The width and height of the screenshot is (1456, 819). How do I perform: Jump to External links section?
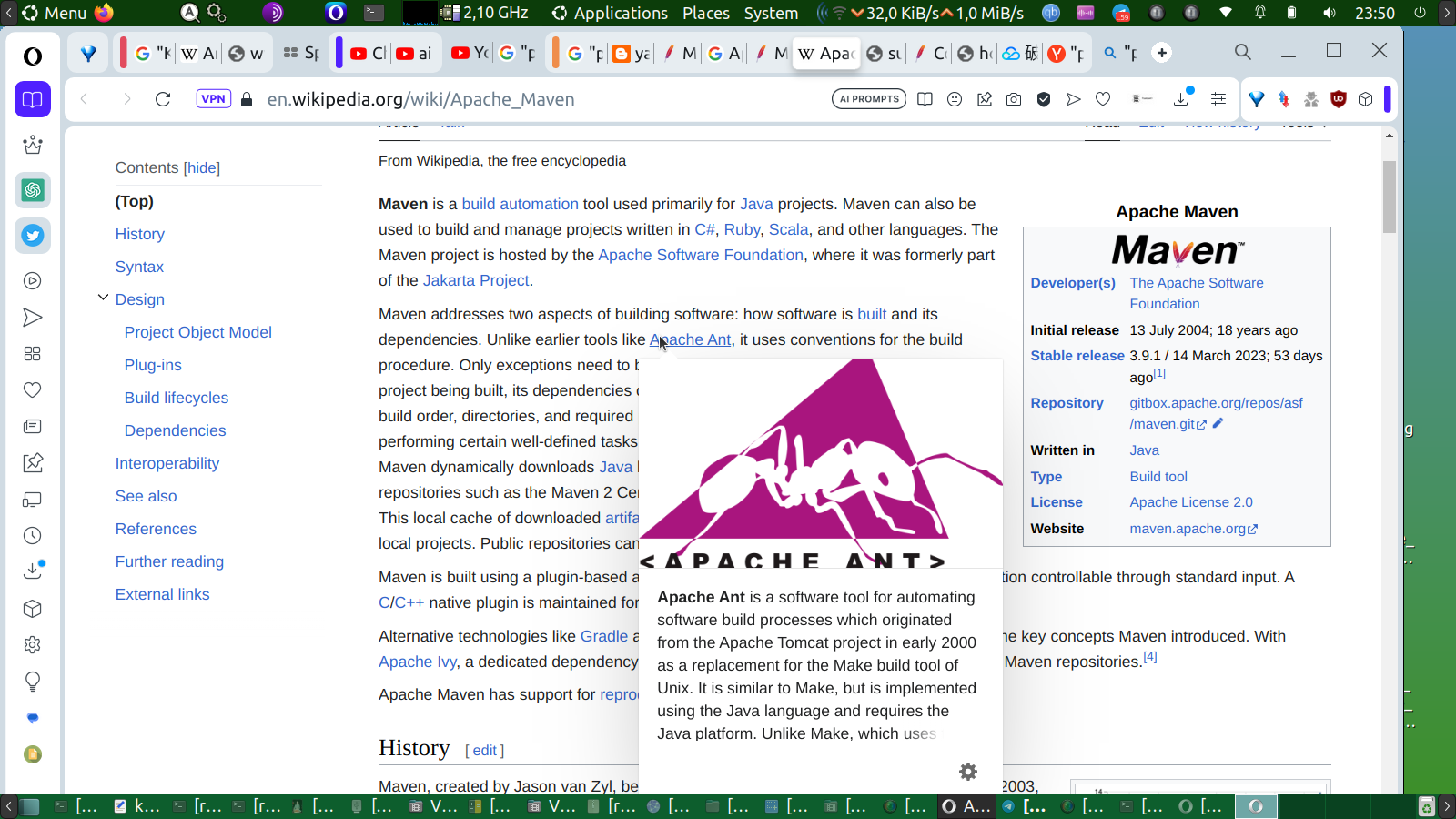click(x=163, y=594)
